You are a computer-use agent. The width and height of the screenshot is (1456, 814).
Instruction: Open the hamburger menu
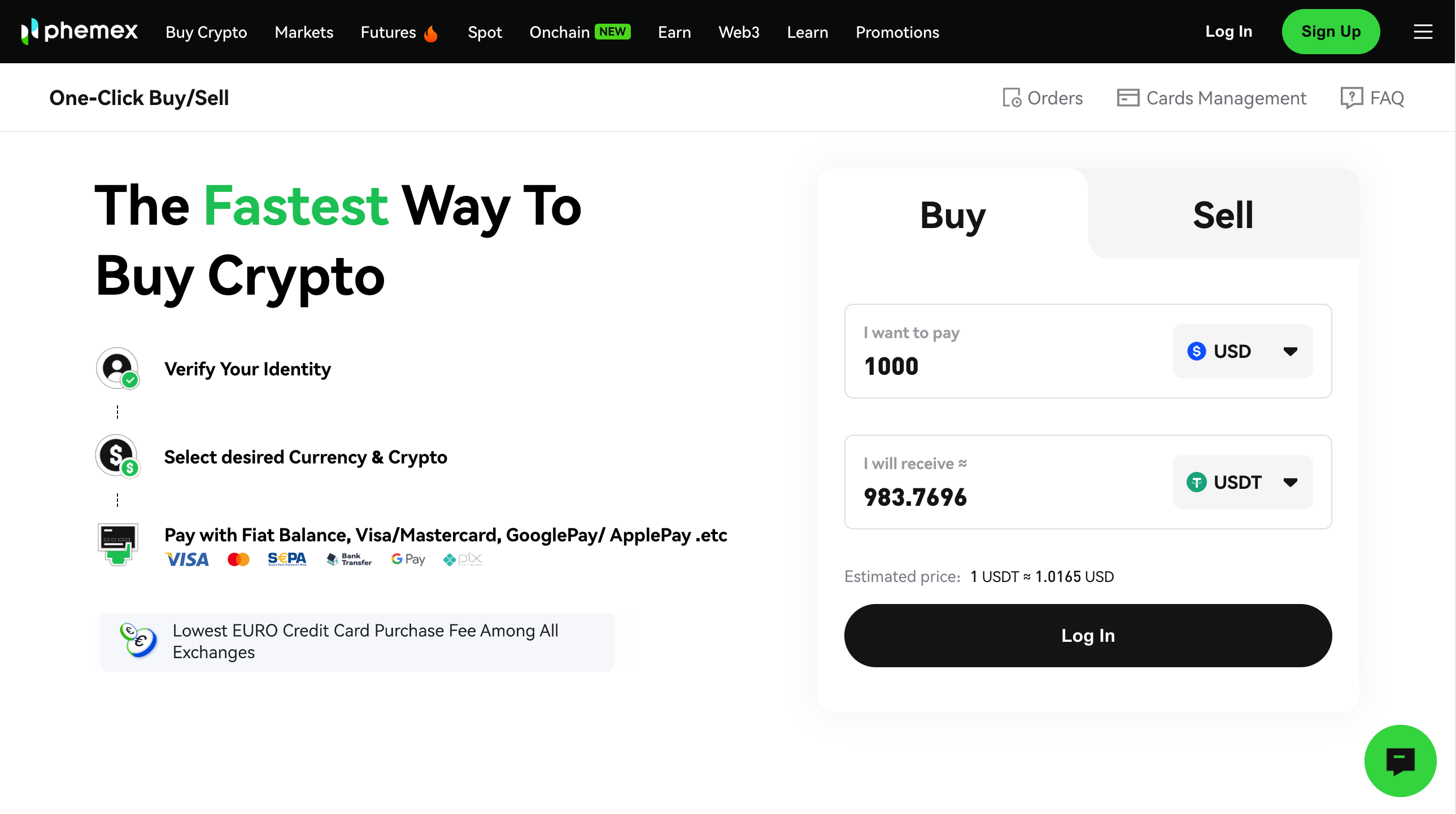(x=1423, y=32)
